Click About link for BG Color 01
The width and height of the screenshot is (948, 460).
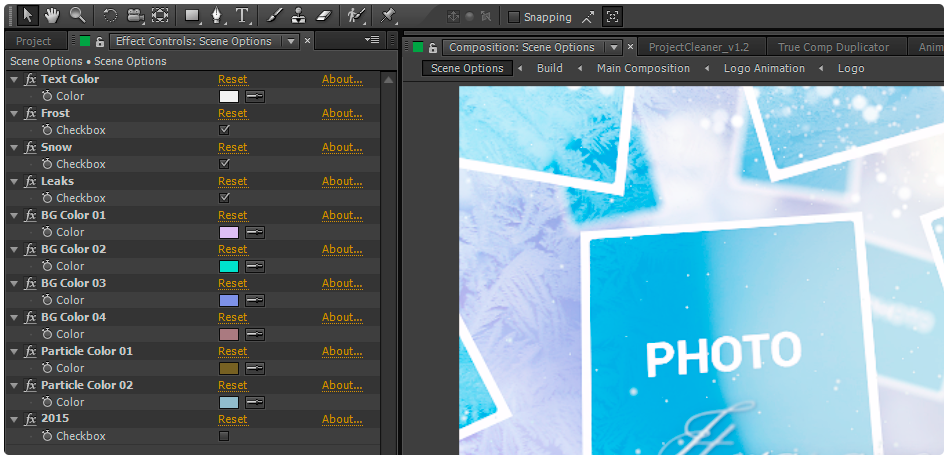click(x=342, y=215)
